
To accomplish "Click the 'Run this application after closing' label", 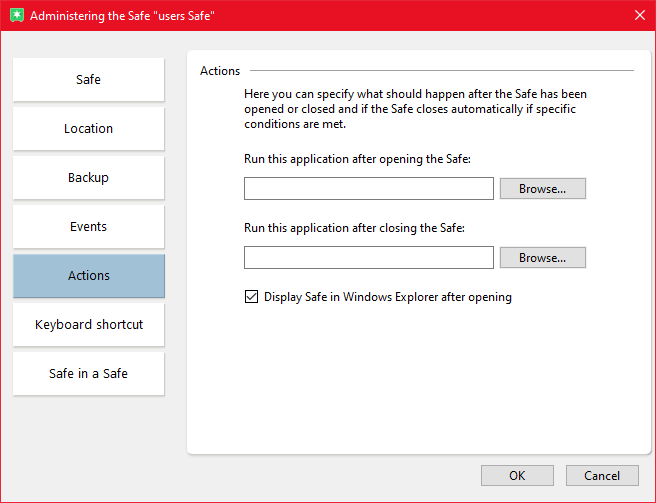I will tap(355, 228).
